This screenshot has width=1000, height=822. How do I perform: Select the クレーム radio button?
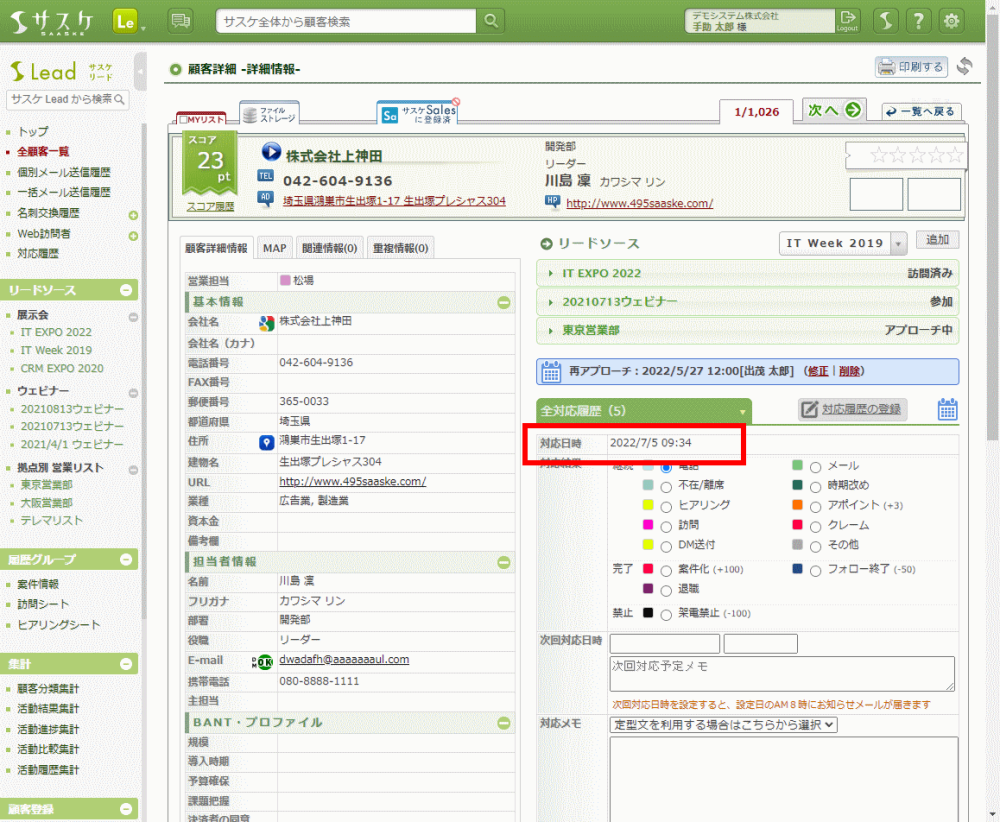[x=816, y=525]
